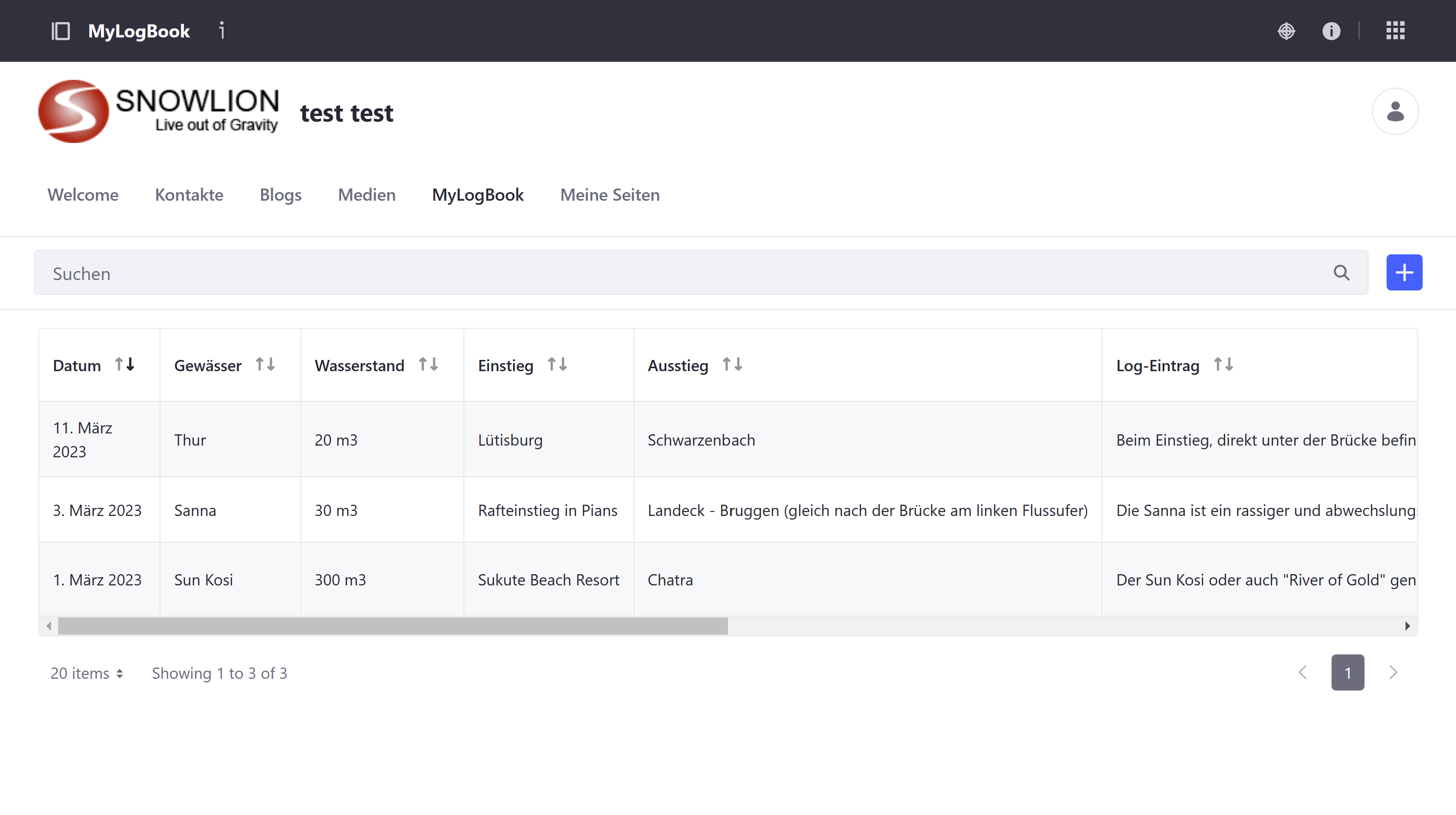Click the sidebar toggle icon
Viewport: 1456px width, 815px height.
pos(60,30)
